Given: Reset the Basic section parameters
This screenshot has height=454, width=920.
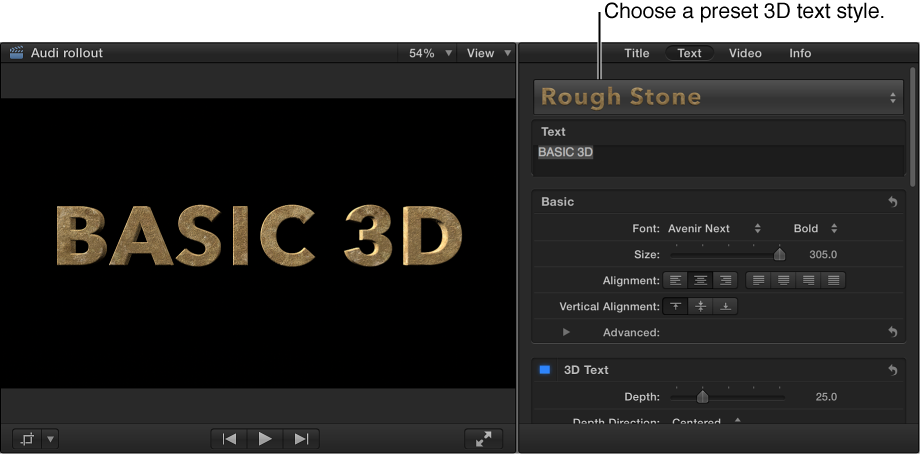Looking at the screenshot, I should click(x=892, y=202).
